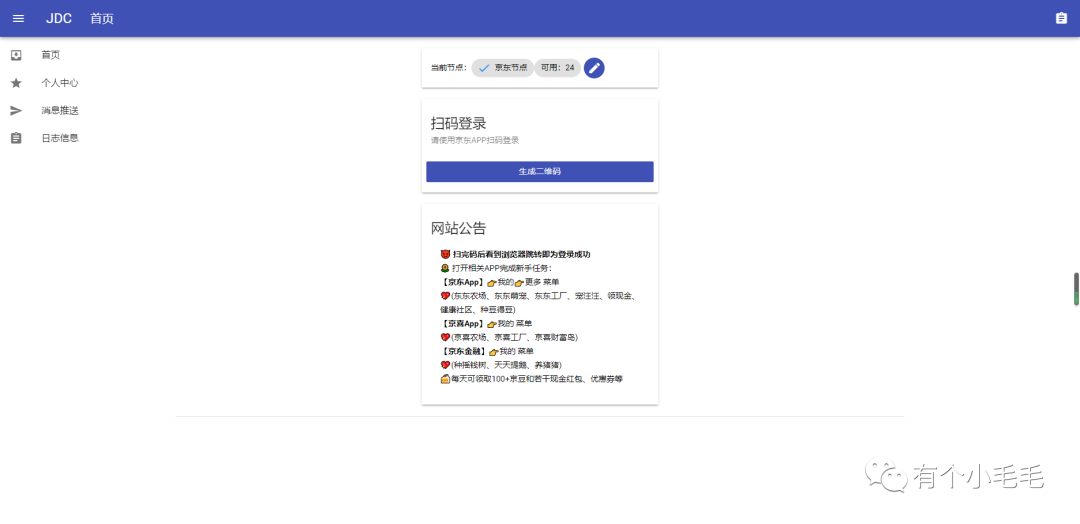Click the 【京喜App】 announcement line
This screenshot has height=524, width=1080.
tap(486, 324)
